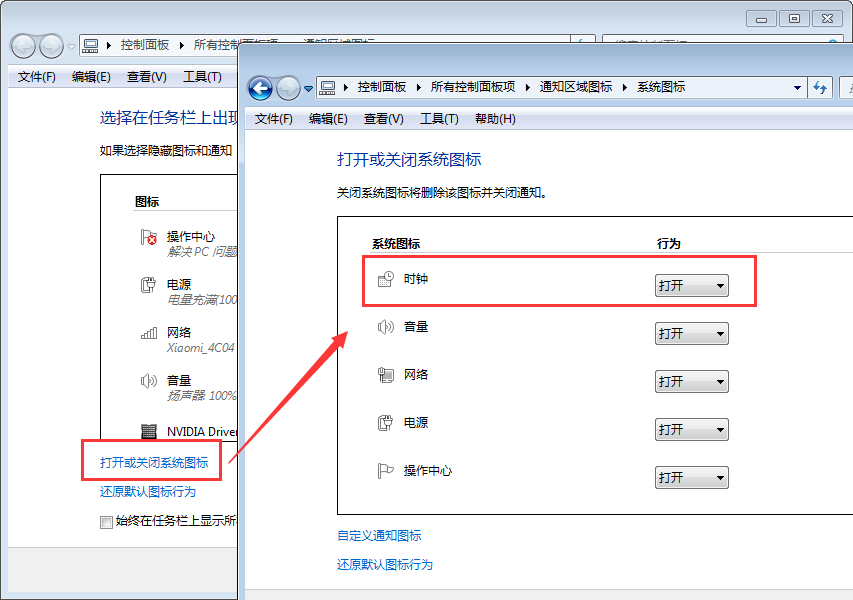Click the 自定义通知图标 link
The height and width of the screenshot is (600, 853).
(379, 536)
